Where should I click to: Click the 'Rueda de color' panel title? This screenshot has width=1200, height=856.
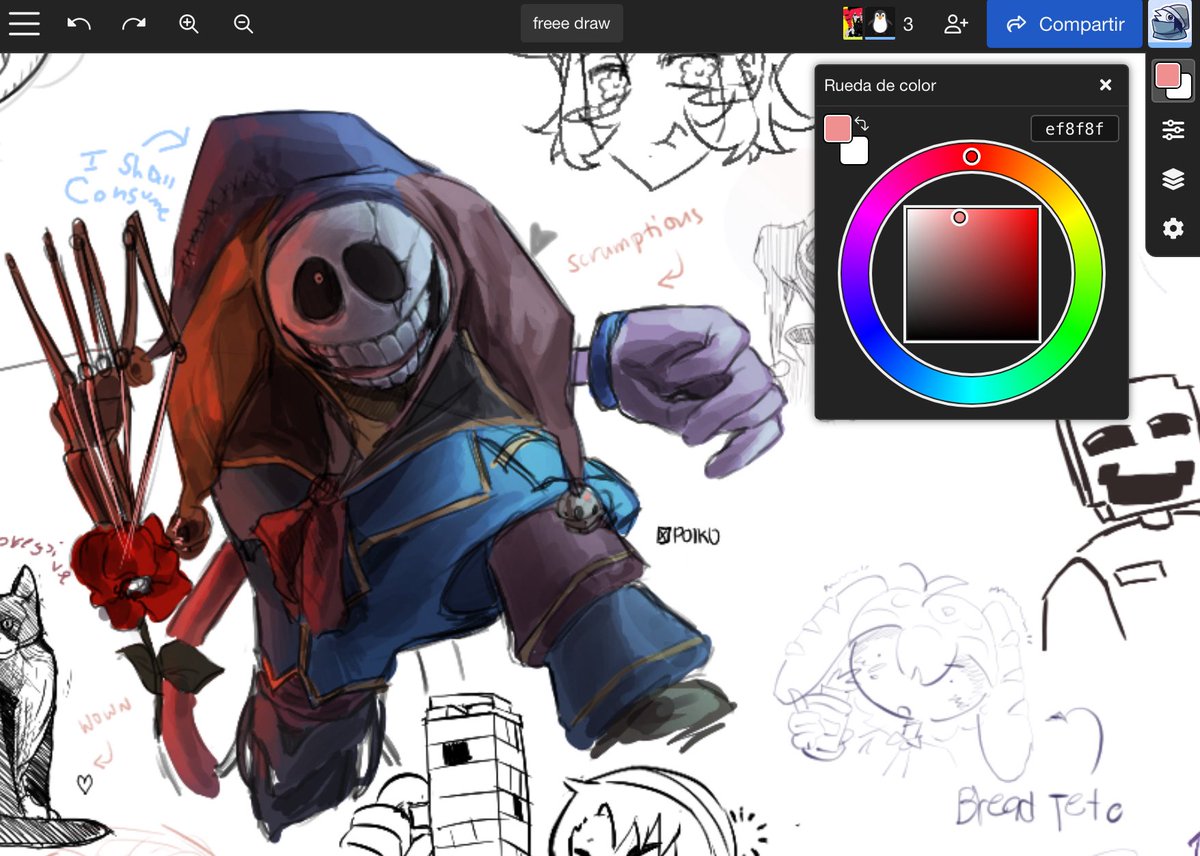880,85
